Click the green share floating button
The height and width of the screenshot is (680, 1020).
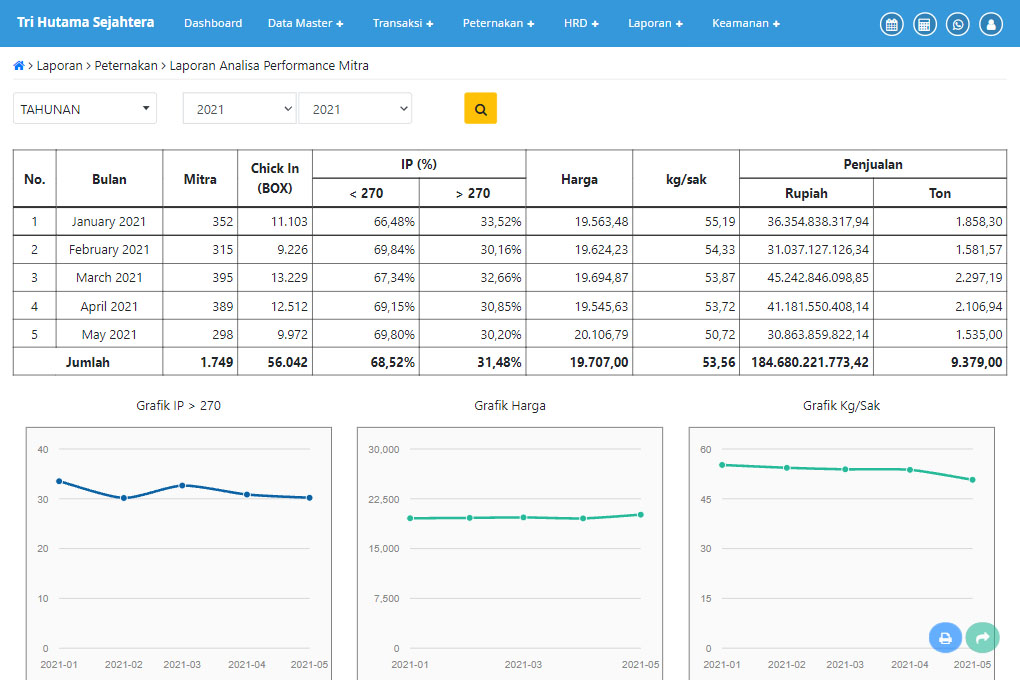tap(982, 638)
